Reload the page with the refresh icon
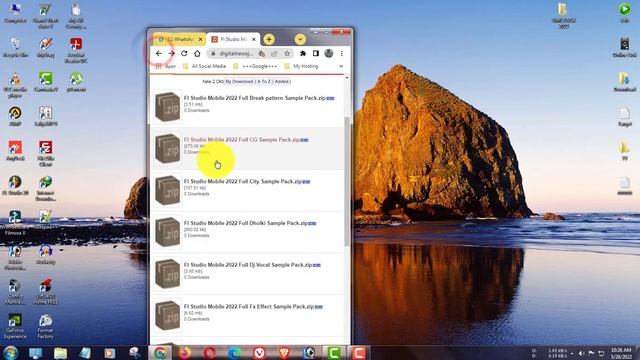 point(184,53)
